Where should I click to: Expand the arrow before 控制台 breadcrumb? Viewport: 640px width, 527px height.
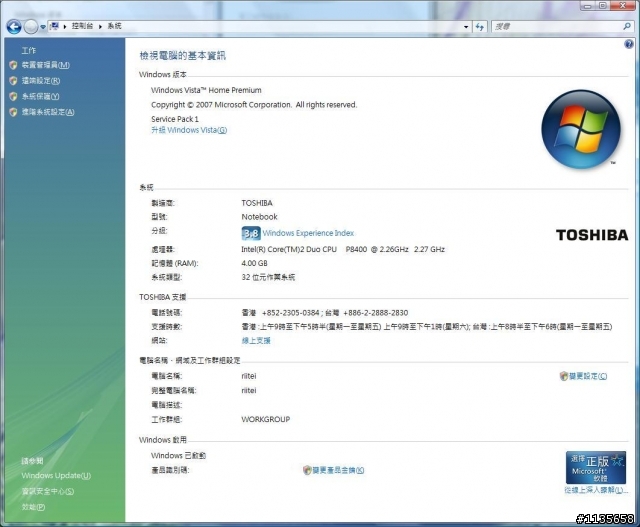pyautogui.click(x=65, y=27)
